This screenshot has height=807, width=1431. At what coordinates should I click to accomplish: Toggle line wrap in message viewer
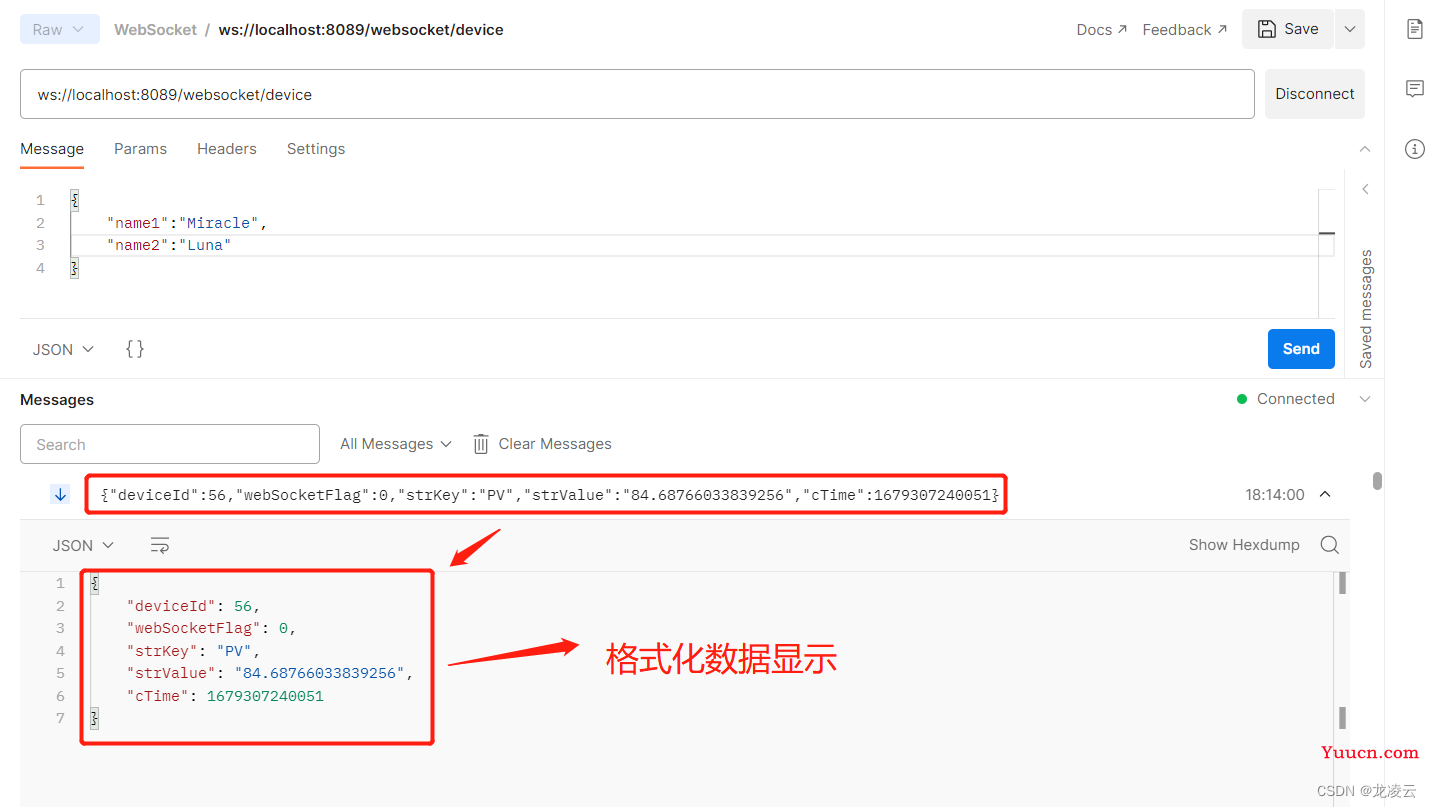click(x=160, y=545)
